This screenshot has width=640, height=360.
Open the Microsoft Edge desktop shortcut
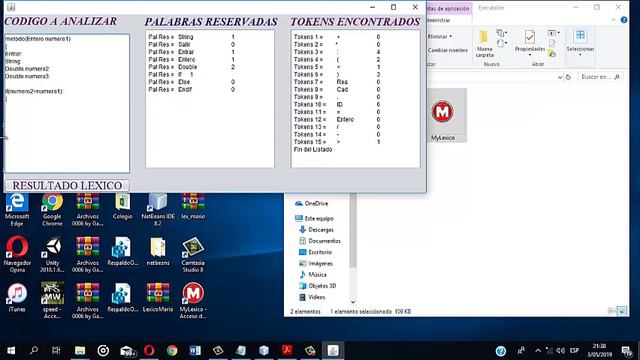[17, 210]
